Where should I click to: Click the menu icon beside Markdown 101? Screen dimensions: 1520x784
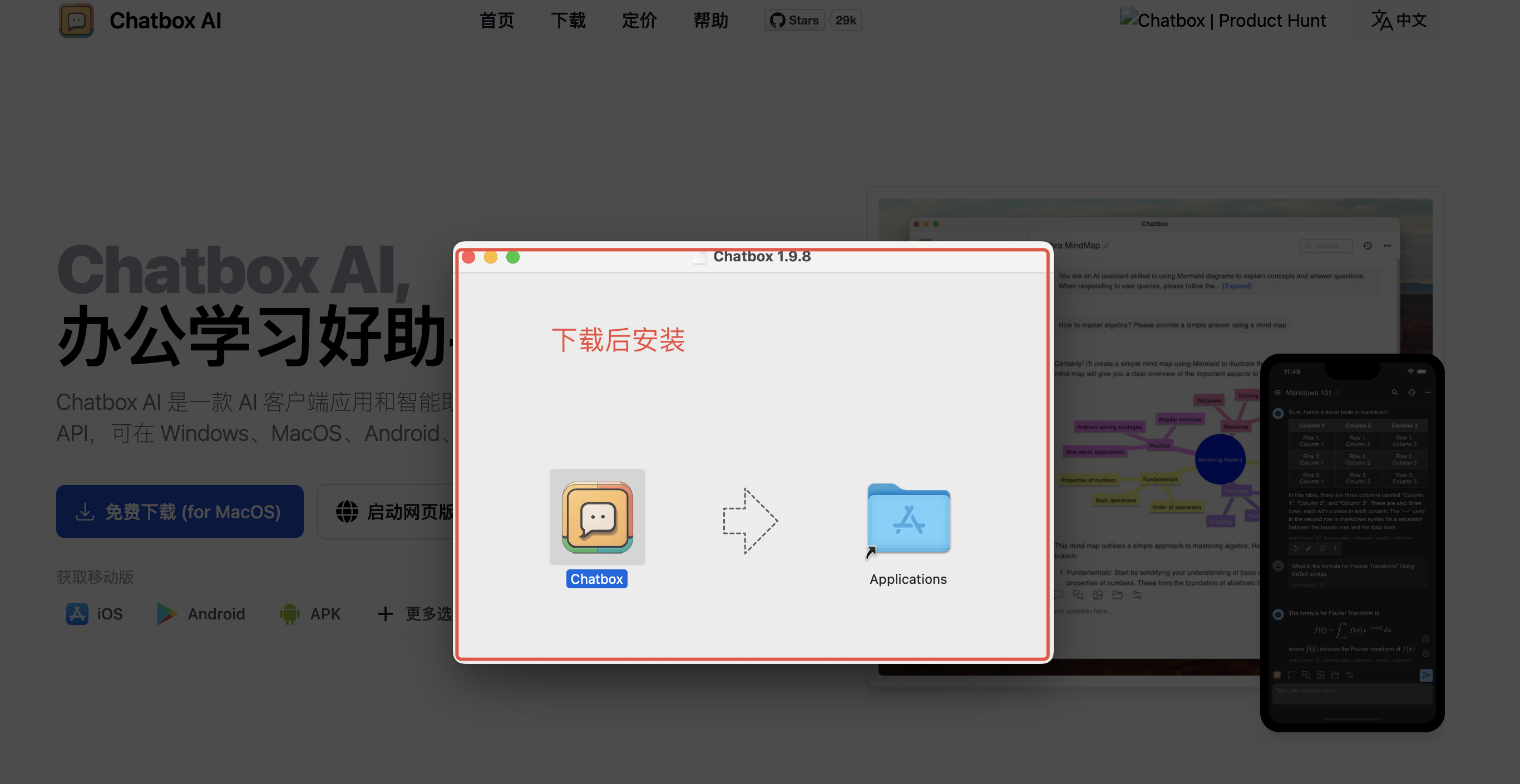1277,393
